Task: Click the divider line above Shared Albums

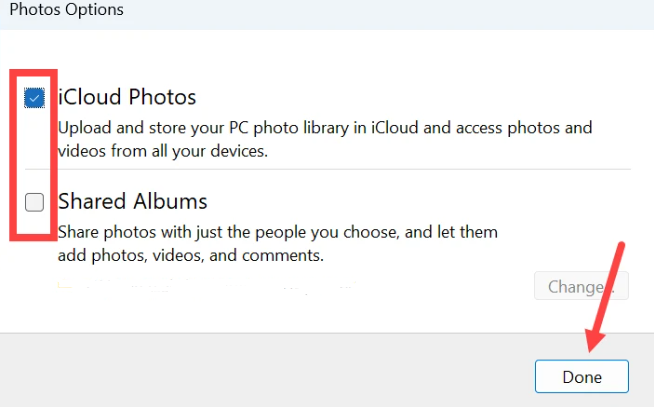Action: [x=340, y=169]
